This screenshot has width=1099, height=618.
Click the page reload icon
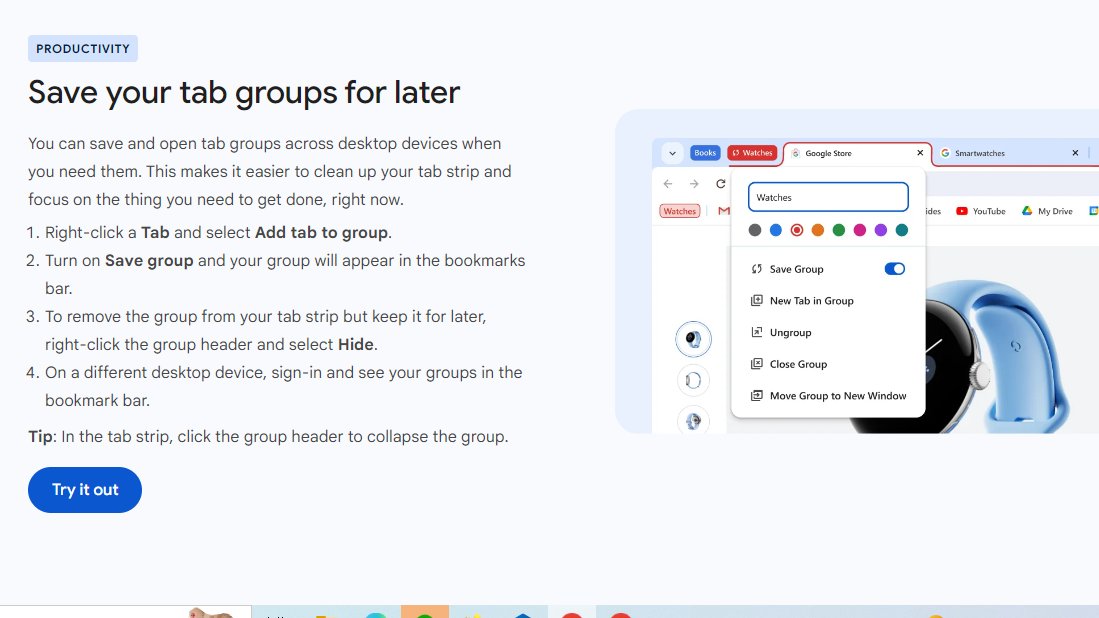[719, 183]
